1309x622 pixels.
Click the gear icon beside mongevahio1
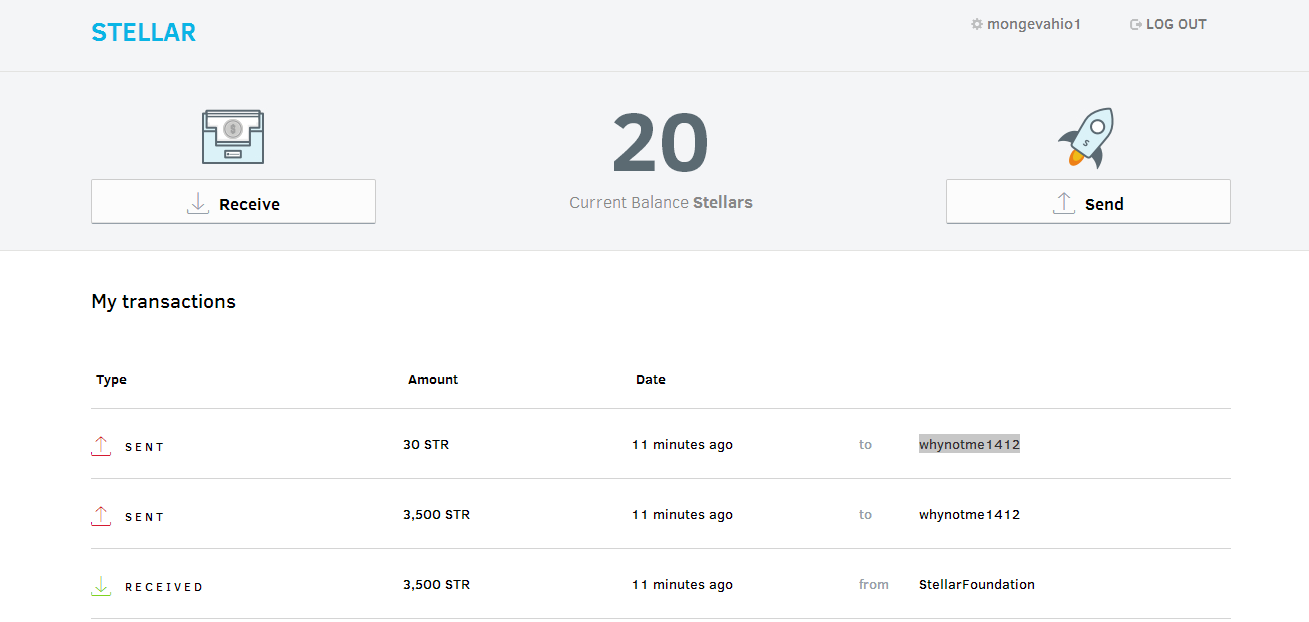[x=977, y=24]
